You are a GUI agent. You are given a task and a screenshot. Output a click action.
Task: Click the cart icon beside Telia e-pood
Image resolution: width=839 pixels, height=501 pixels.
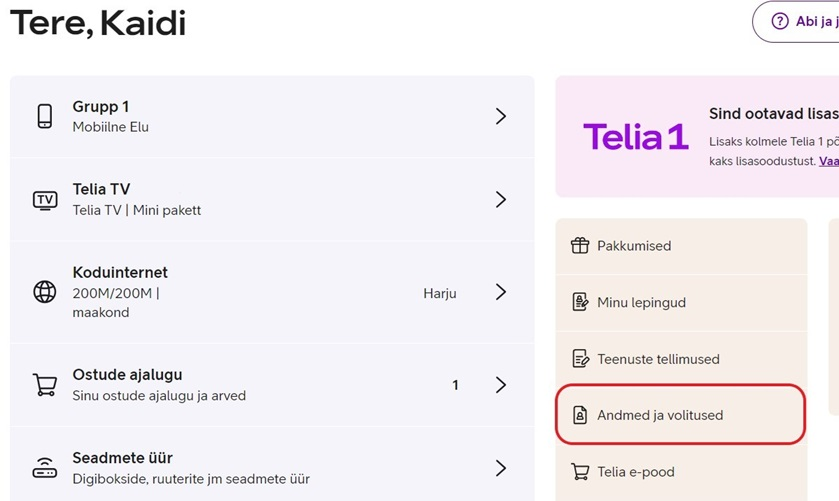coord(580,472)
